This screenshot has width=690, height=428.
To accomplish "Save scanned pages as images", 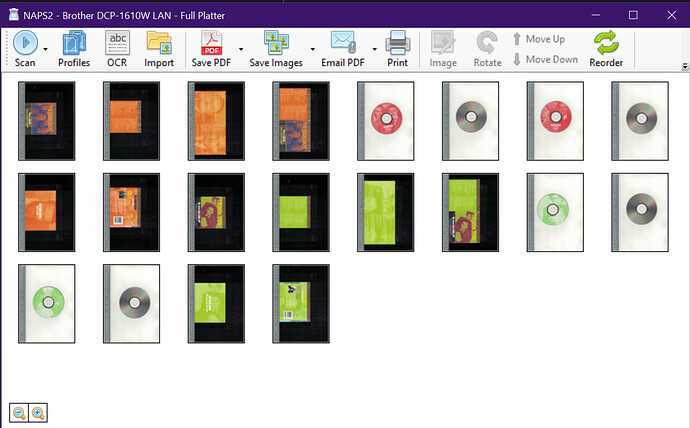I will (276, 49).
